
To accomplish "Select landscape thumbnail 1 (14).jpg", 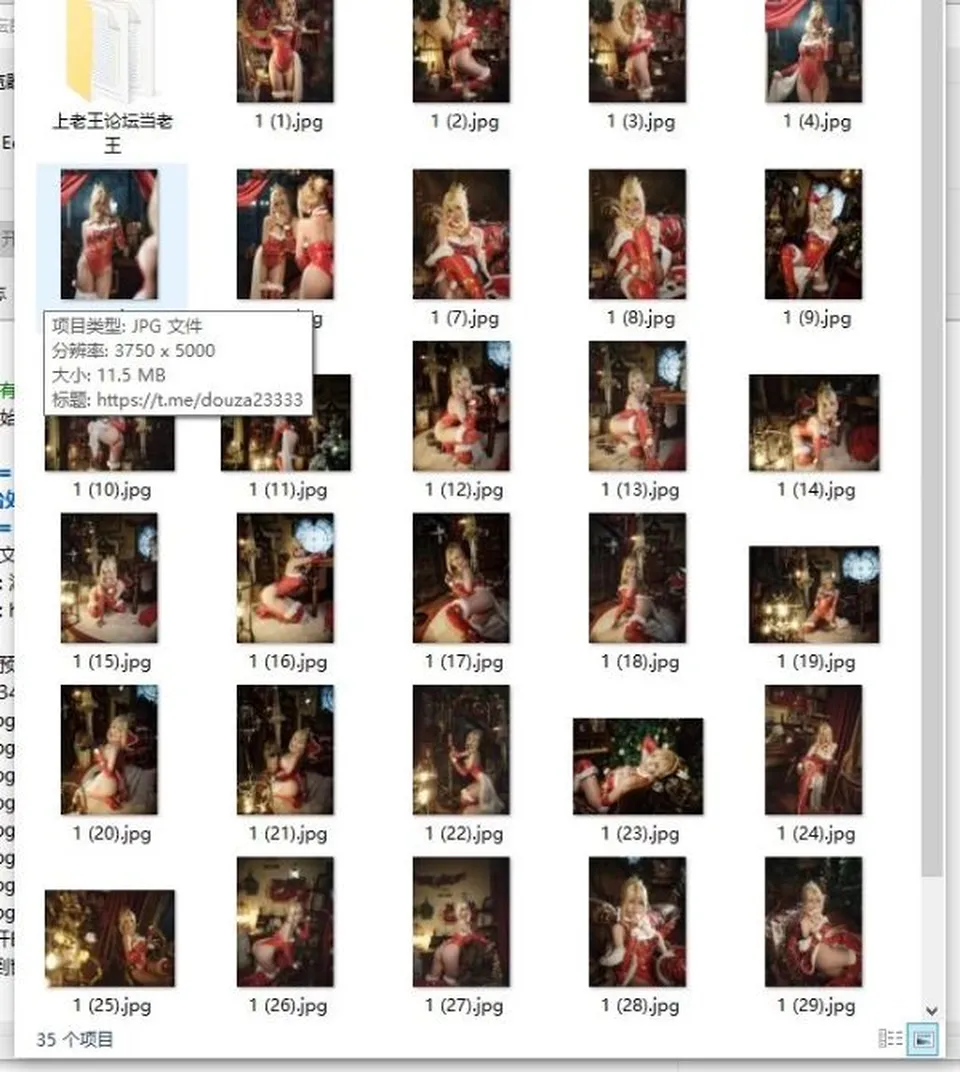I will pos(814,423).
